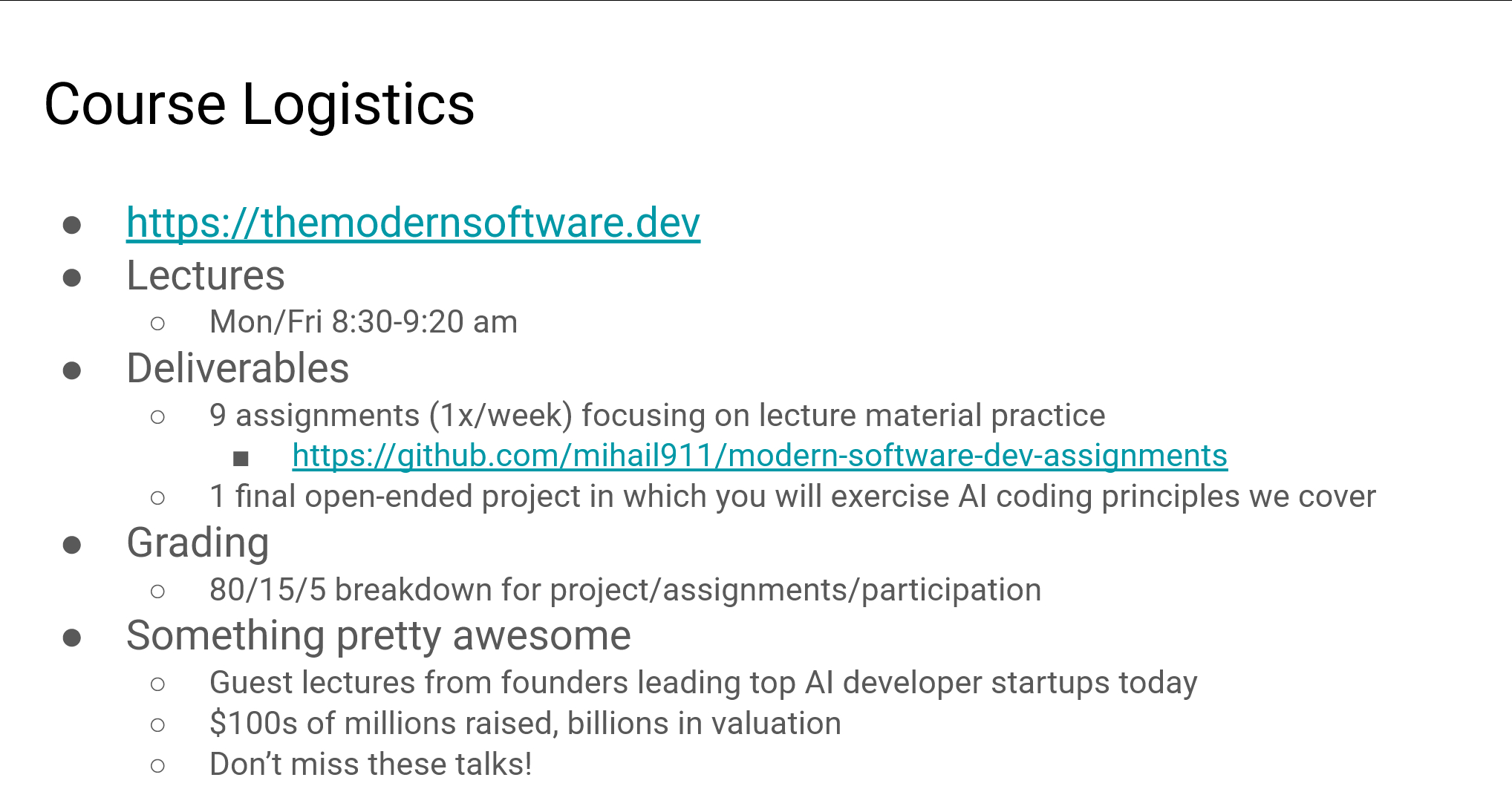This screenshot has height=812, width=1512.
Task: Select the Deliverables heading text
Action: (x=238, y=368)
